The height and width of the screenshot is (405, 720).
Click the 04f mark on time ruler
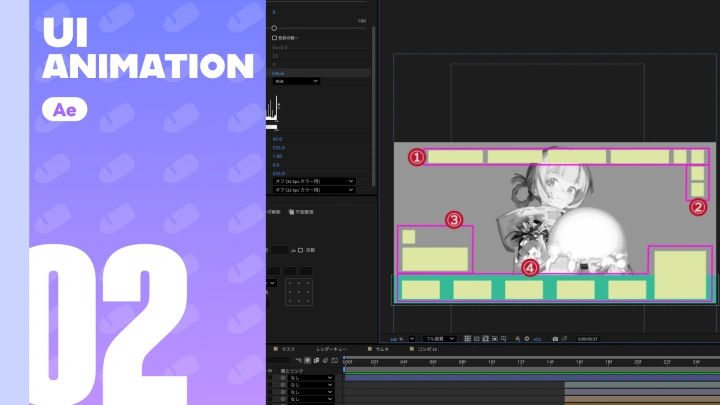click(x=404, y=362)
